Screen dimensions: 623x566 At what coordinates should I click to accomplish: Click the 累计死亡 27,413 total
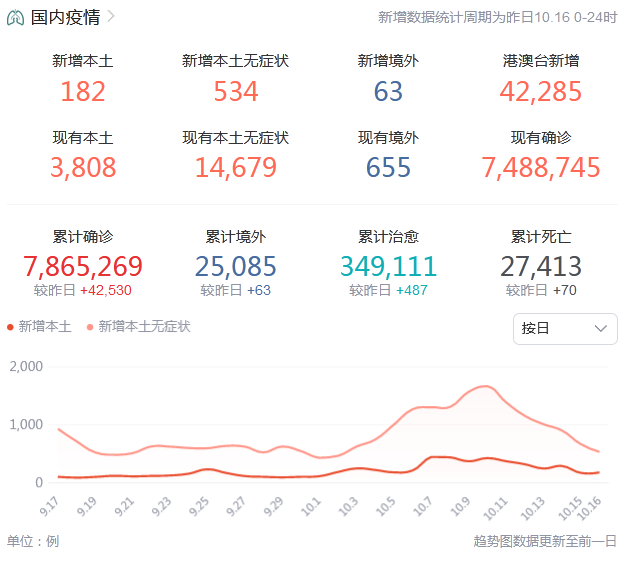pyautogui.click(x=541, y=266)
